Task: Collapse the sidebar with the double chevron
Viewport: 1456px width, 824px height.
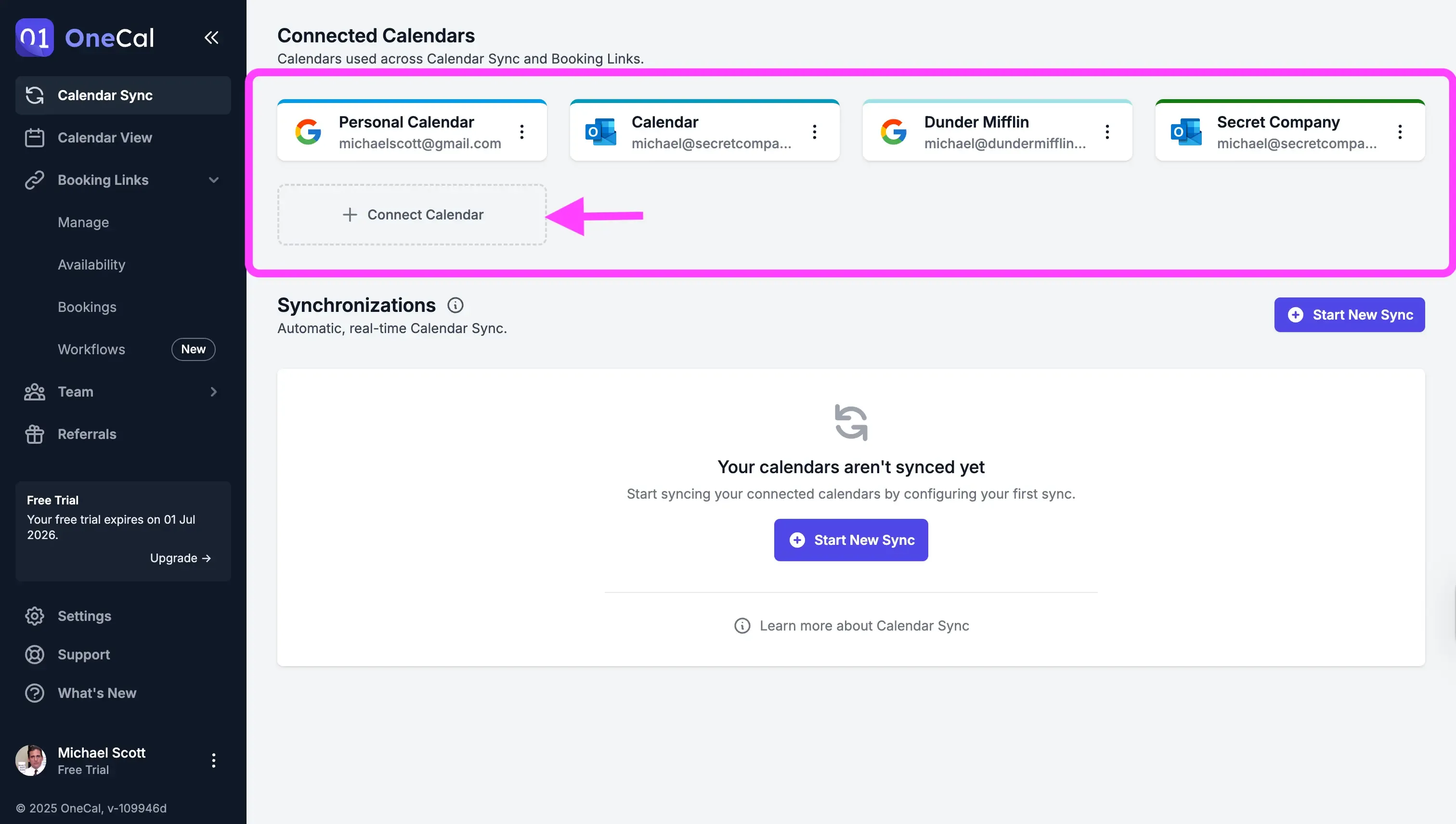Action: [x=211, y=38]
